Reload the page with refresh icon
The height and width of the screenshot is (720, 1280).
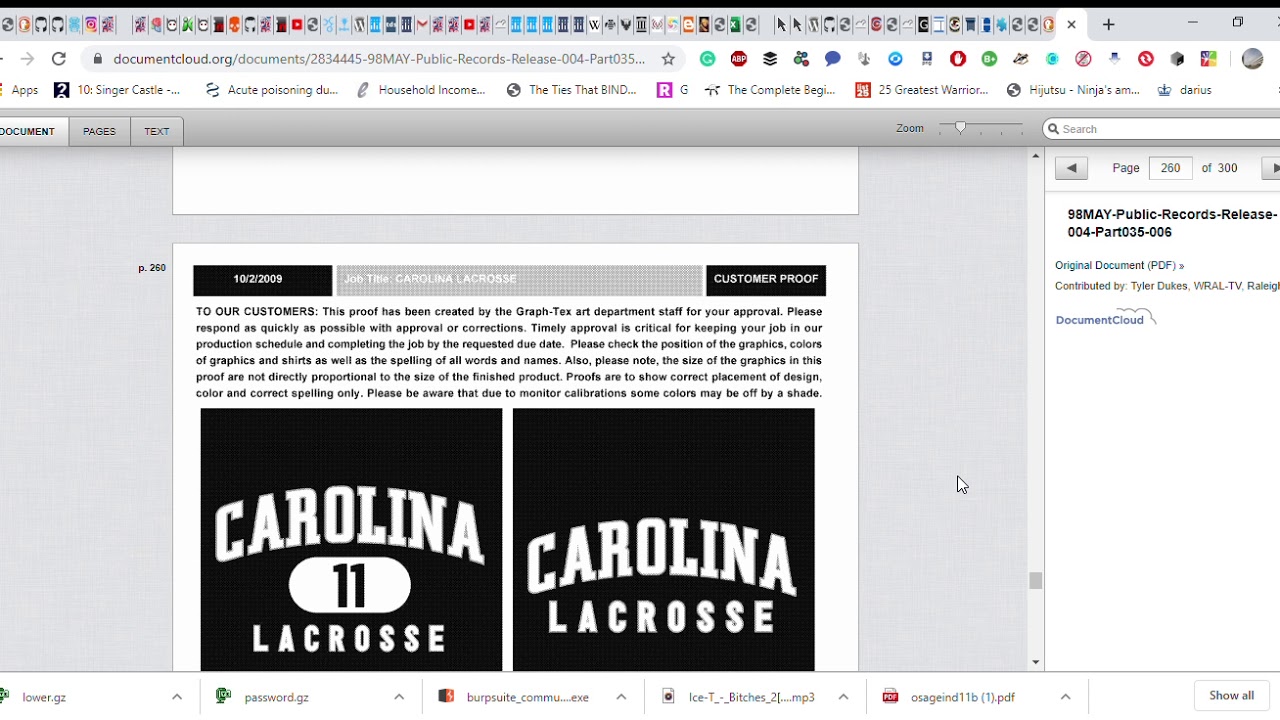[x=59, y=59]
